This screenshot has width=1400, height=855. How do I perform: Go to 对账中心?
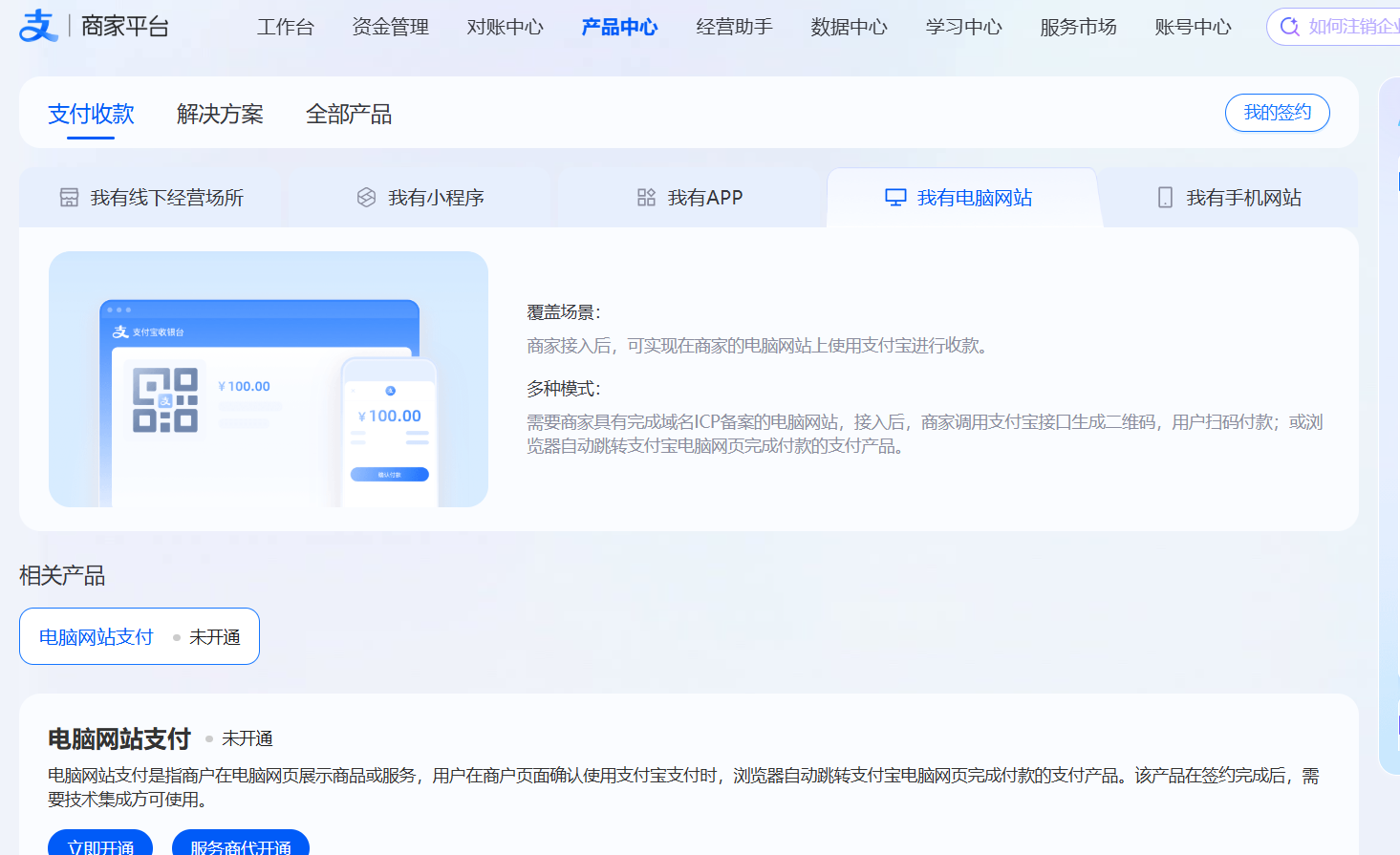(x=505, y=27)
